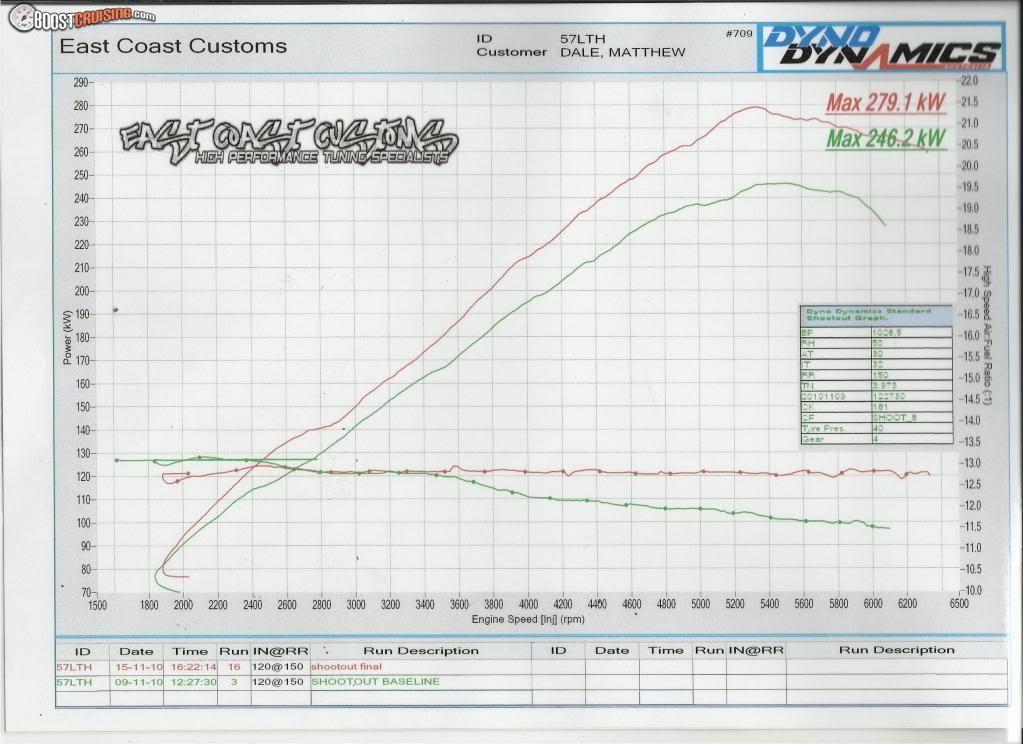Click the "High Speed Air:Fuel Ratio" axis label

987,335
